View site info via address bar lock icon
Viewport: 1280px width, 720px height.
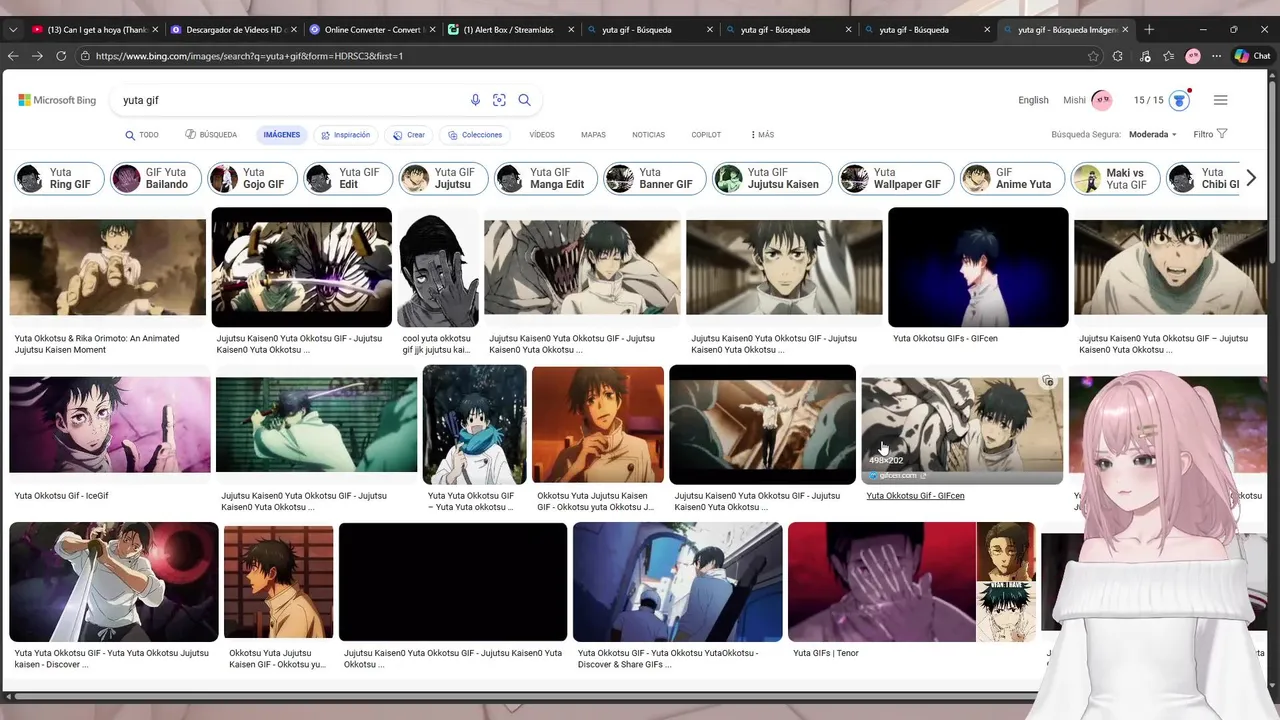(85, 56)
